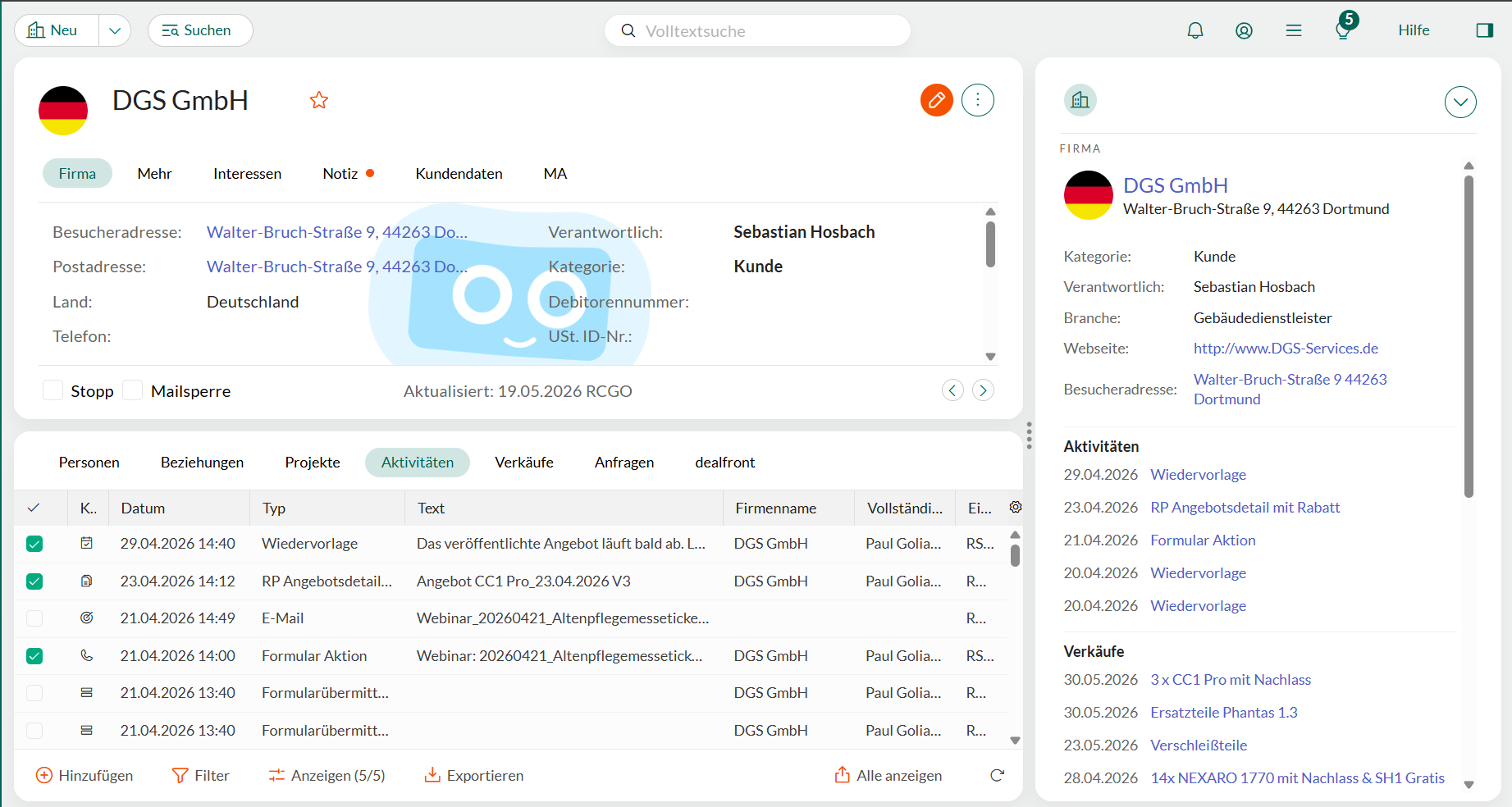Uncheck the 29.04.2026 Wiedervorlage row checkbox

pyautogui.click(x=34, y=544)
